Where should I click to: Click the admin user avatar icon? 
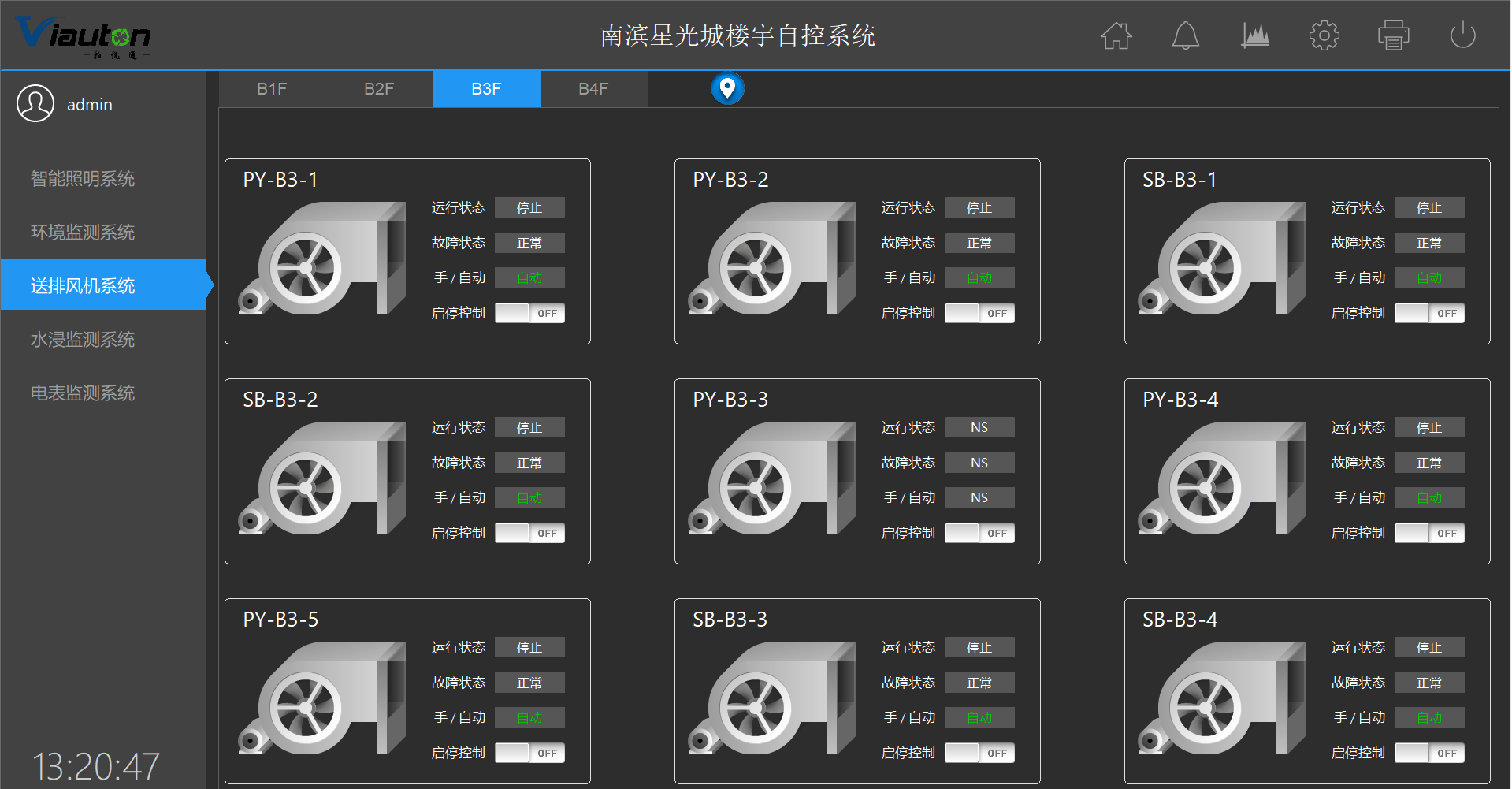35,103
